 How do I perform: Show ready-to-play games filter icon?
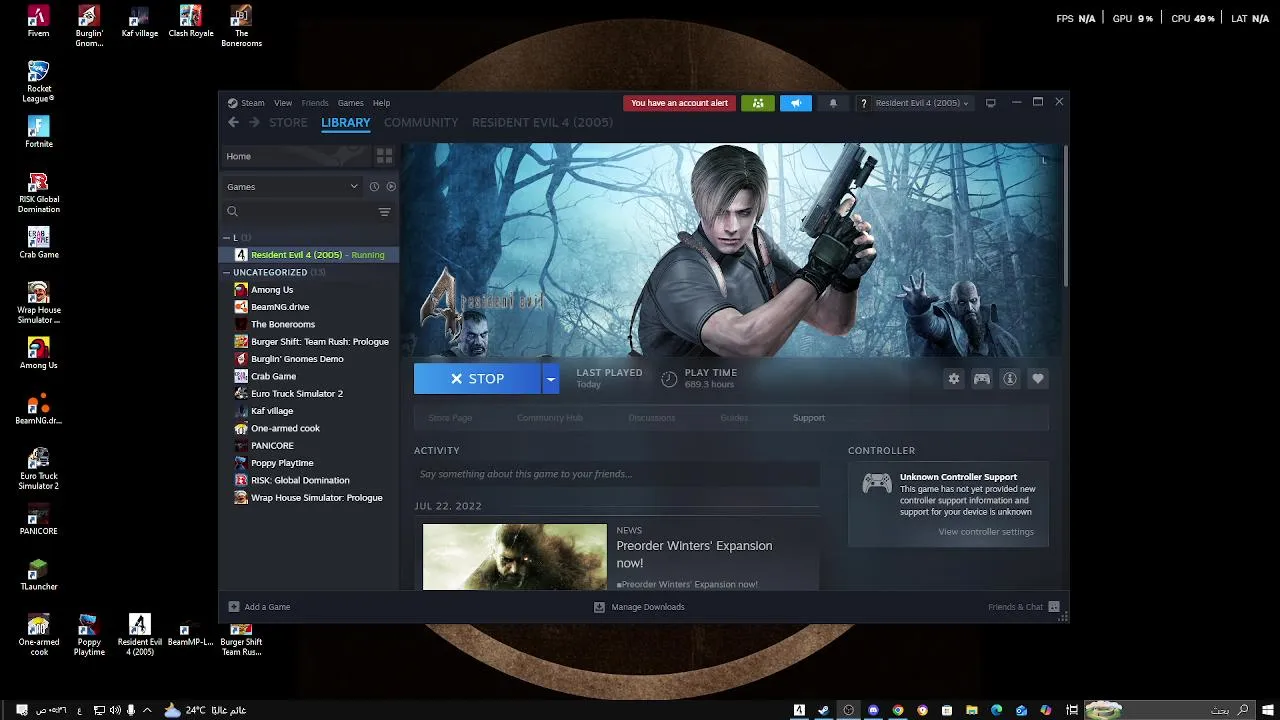point(391,187)
